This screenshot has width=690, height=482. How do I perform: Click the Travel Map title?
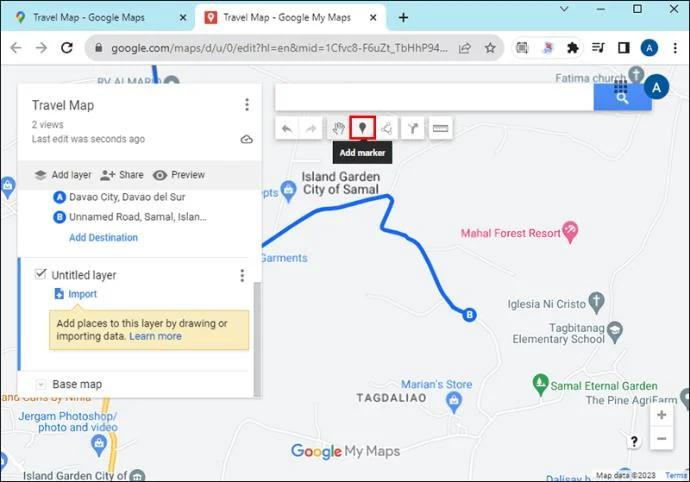click(63, 105)
